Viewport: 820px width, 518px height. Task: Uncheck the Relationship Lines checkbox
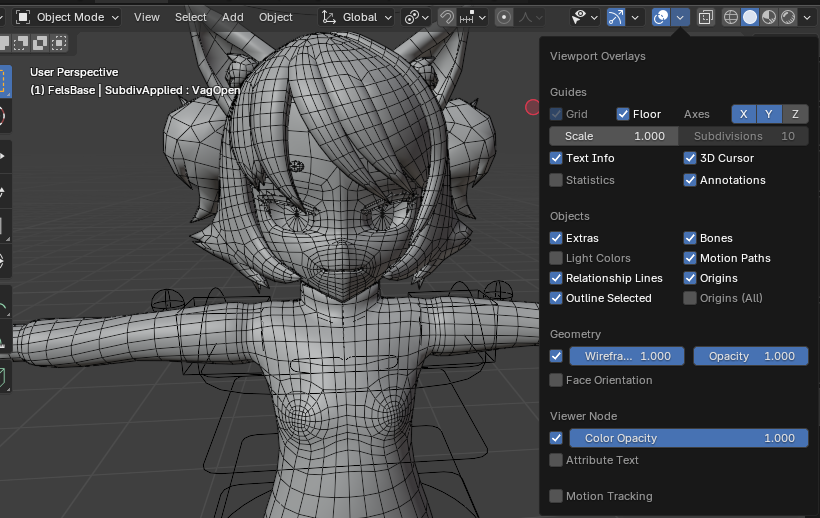point(556,278)
